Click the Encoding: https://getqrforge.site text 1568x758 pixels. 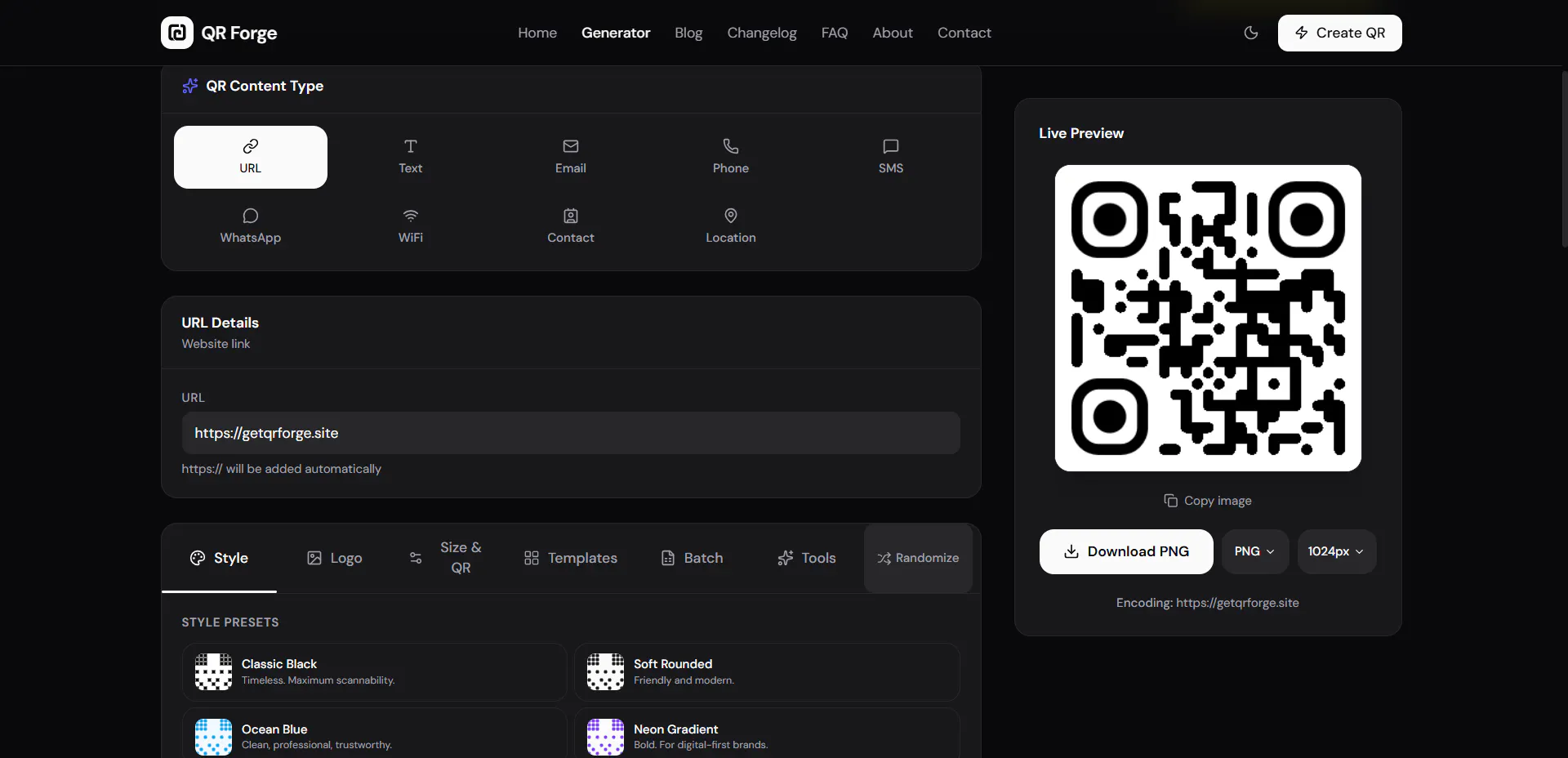point(1208,603)
